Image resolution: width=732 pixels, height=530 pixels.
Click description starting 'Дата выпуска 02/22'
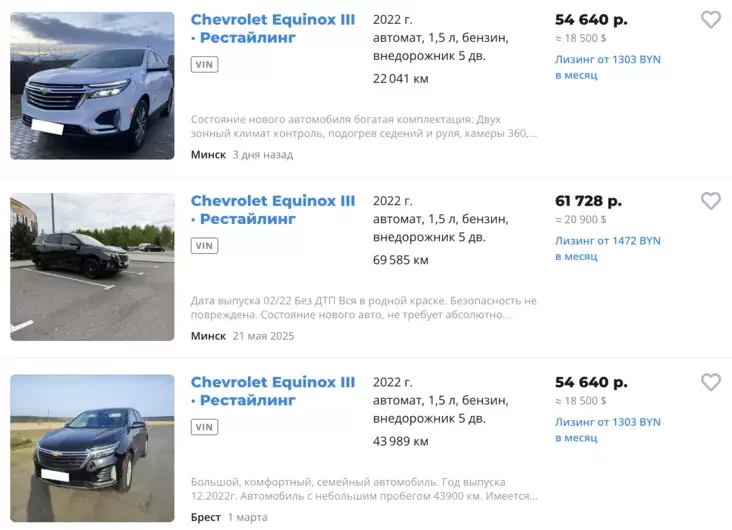364,307
